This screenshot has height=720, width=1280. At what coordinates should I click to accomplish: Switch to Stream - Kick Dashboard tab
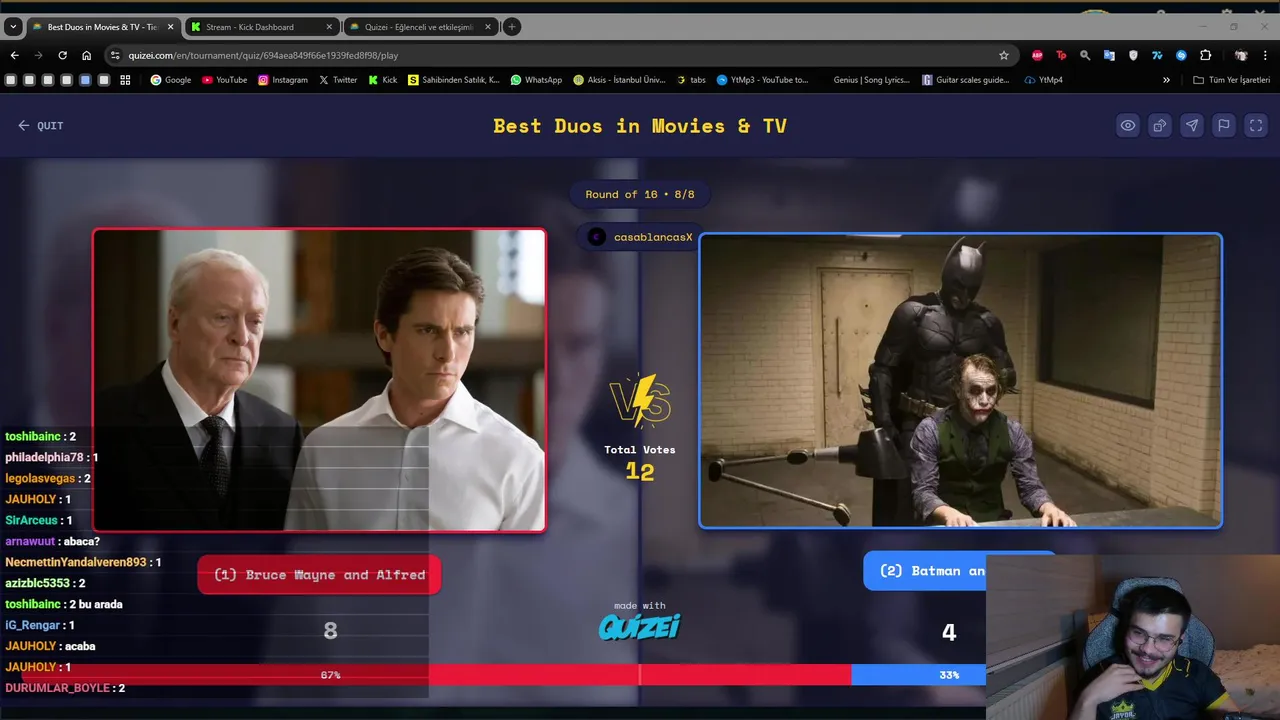pos(262,27)
